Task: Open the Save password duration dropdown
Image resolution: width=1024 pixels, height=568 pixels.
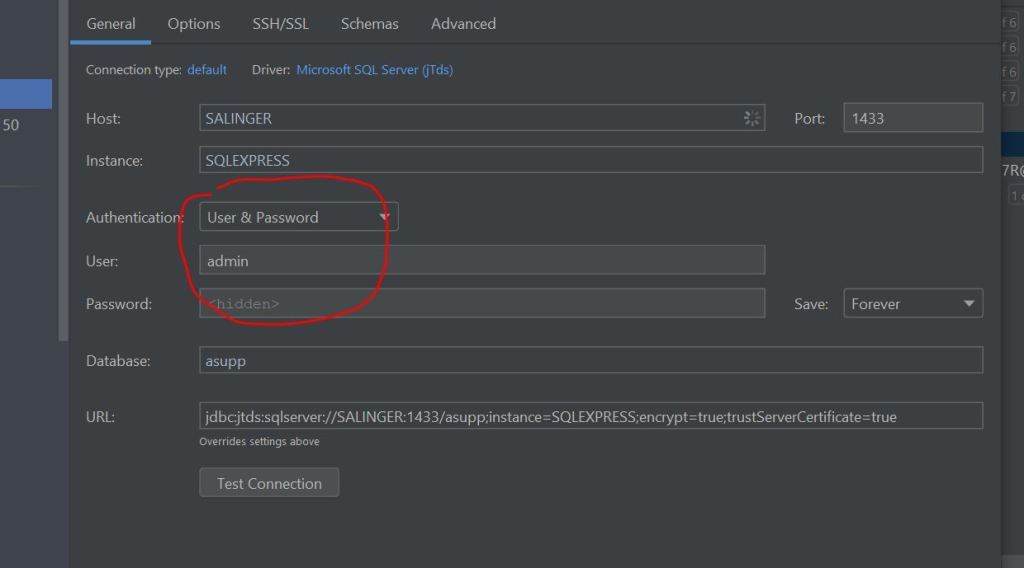Action: [x=913, y=304]
